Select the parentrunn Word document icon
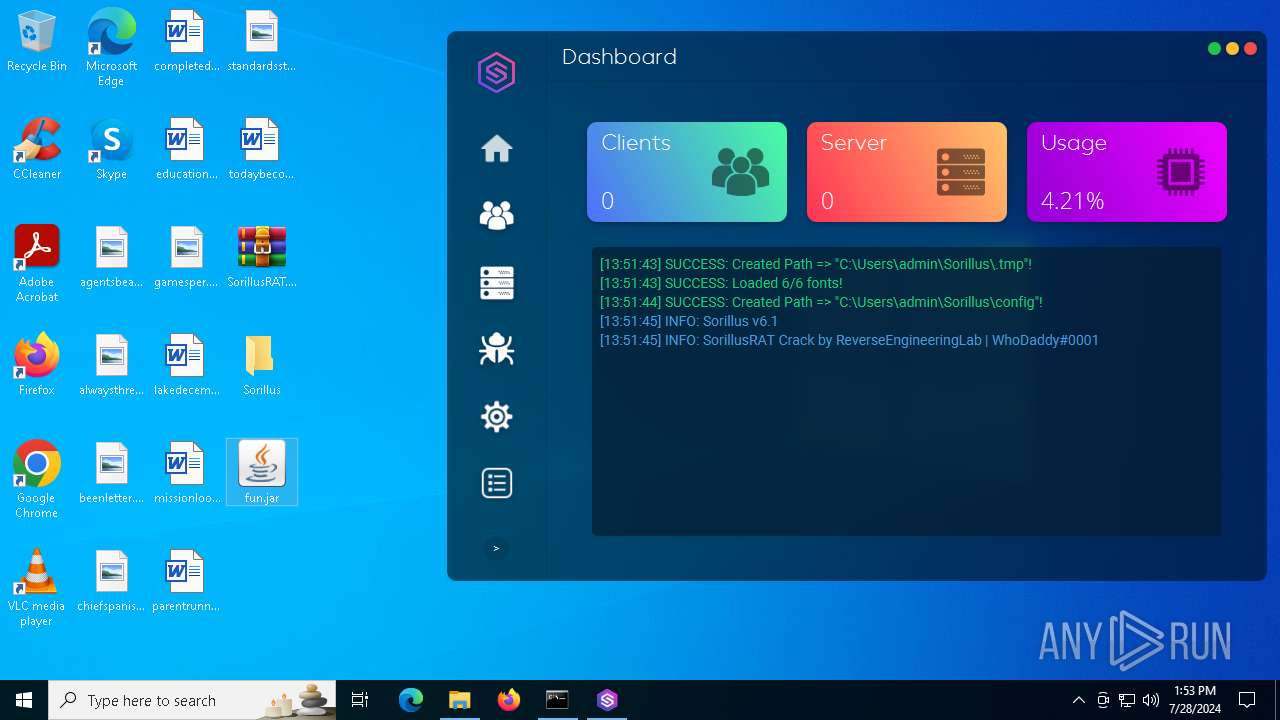The height and width of the screenshot is (720, 1280). tap(186, 580)
